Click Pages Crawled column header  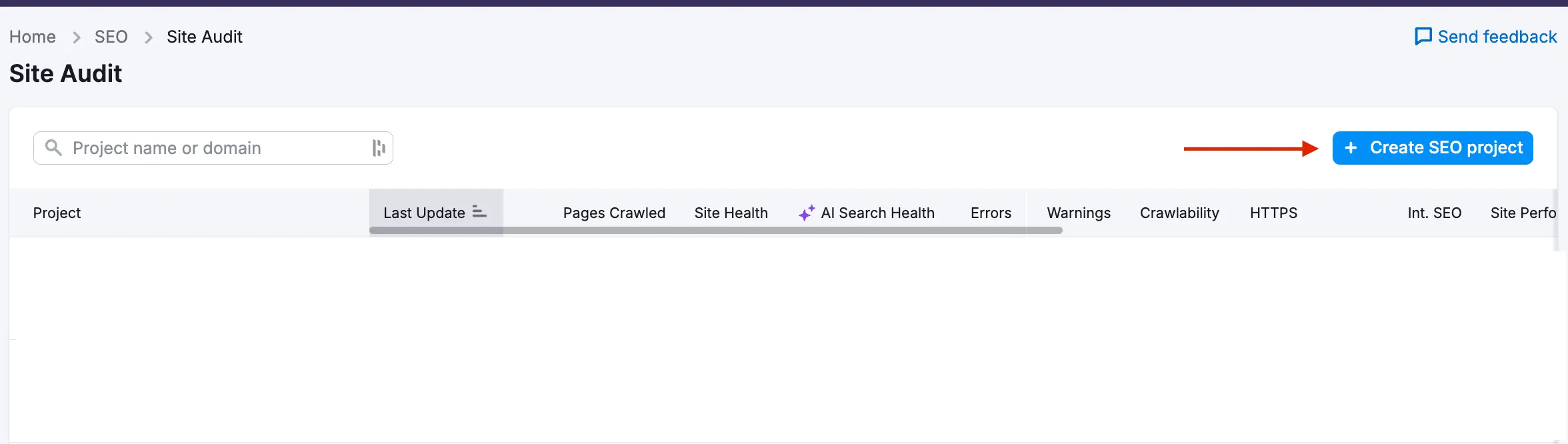(614, 213)
